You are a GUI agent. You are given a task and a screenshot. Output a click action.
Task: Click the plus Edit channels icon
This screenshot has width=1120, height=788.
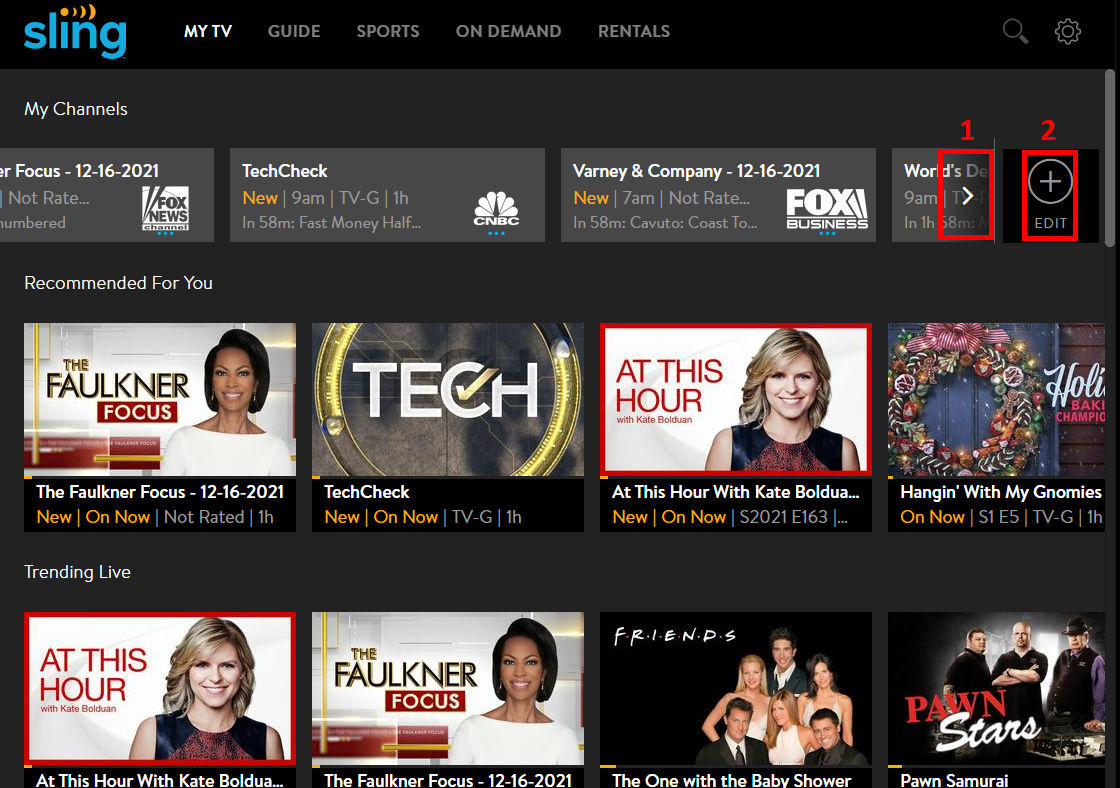(x=1050, y=183)
